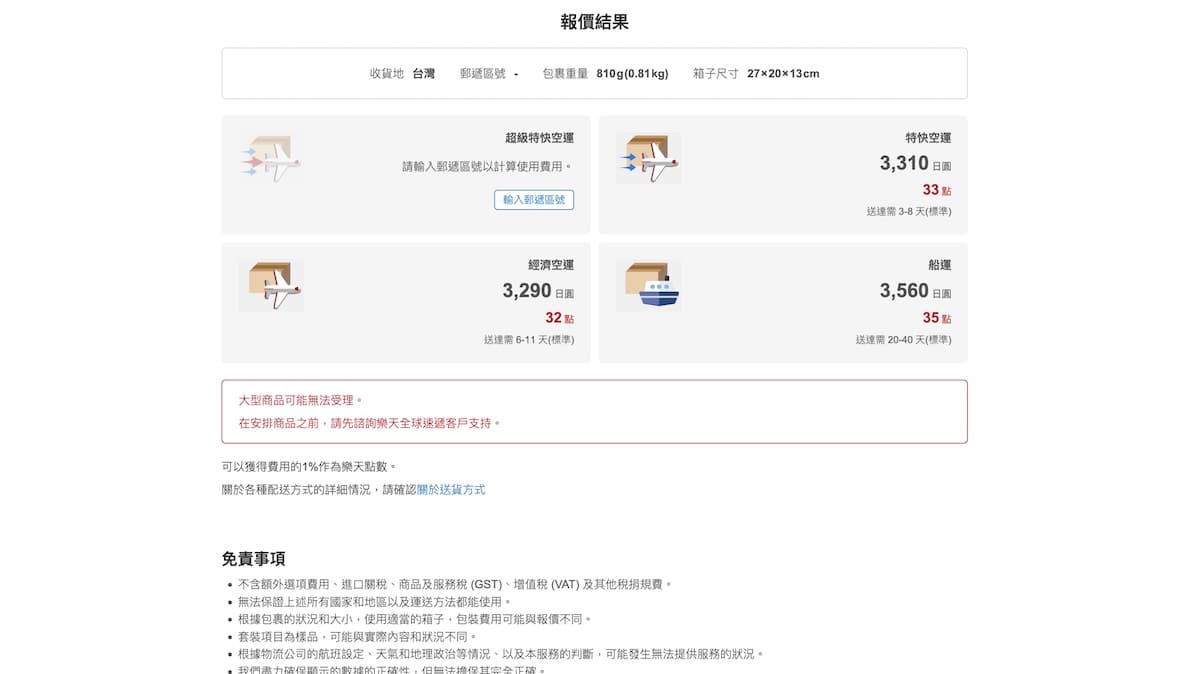Click 可以獲得費用的1%作為樂天點數 note
Viewport: 1200px width, 674px height.
309,467
